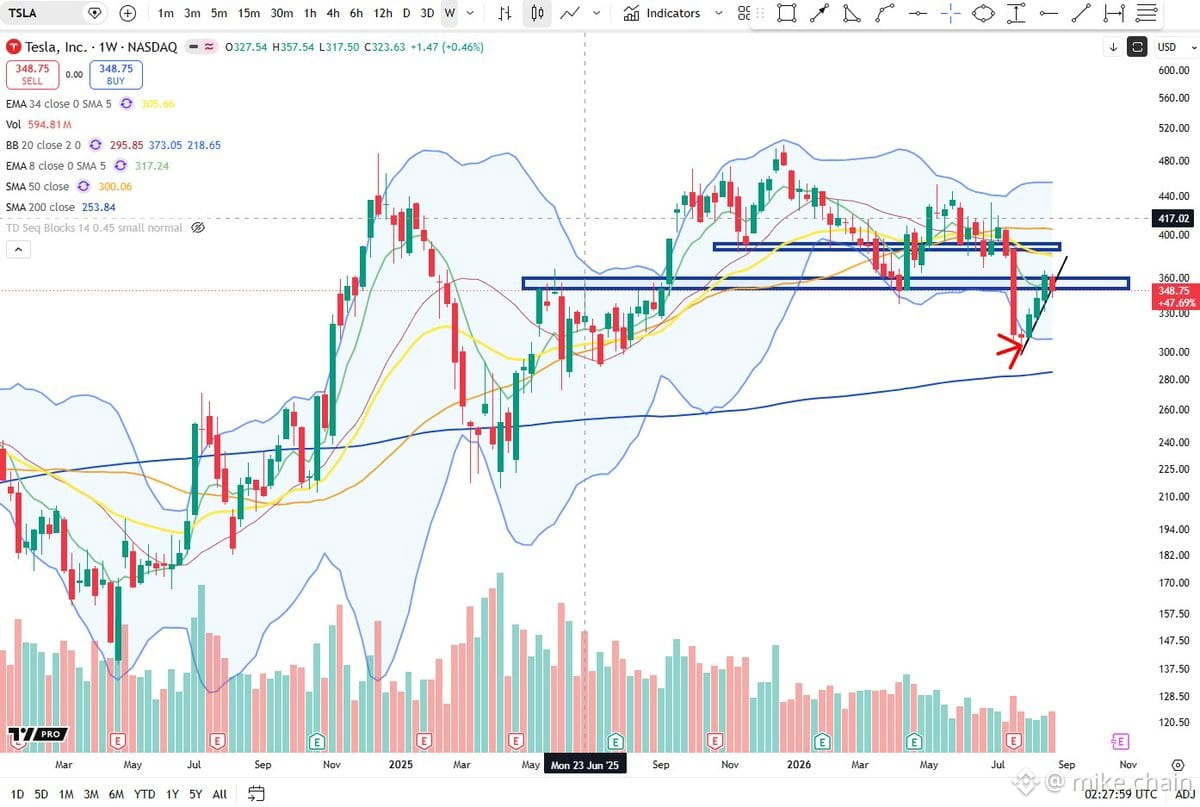Screen dimensions: 1200x807
Task: Click the Vol 594.81M legend entry
Action: tap(39, 124)
